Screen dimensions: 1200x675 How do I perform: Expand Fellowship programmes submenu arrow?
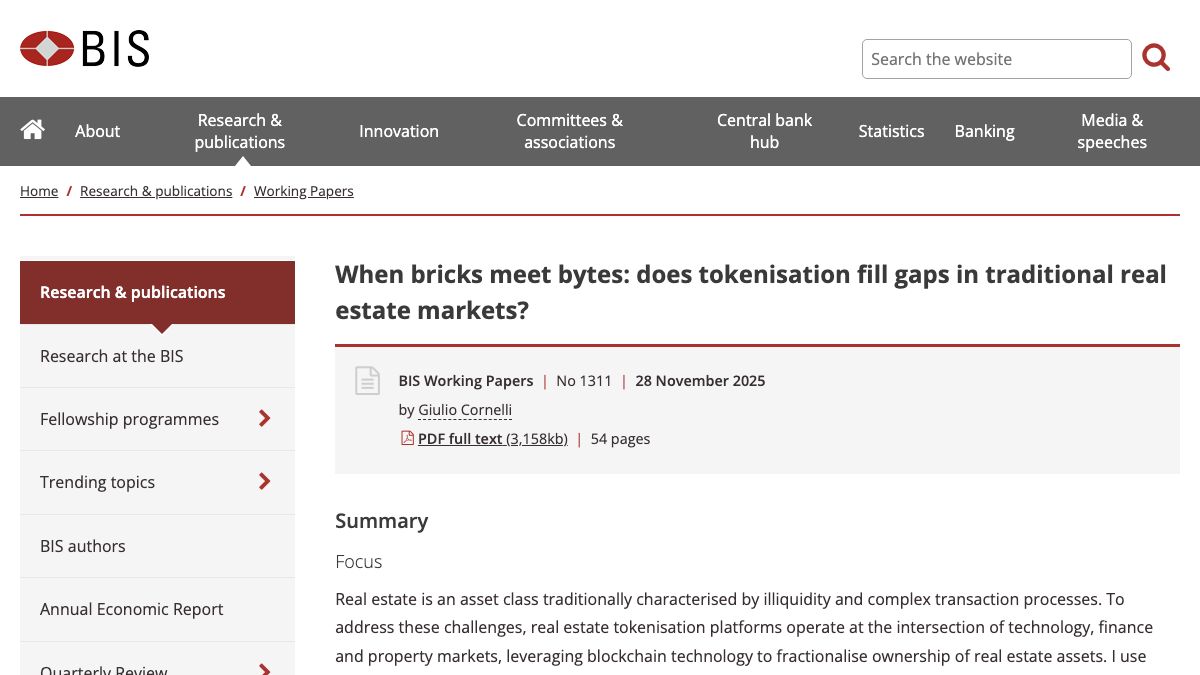tap(264, 418)
